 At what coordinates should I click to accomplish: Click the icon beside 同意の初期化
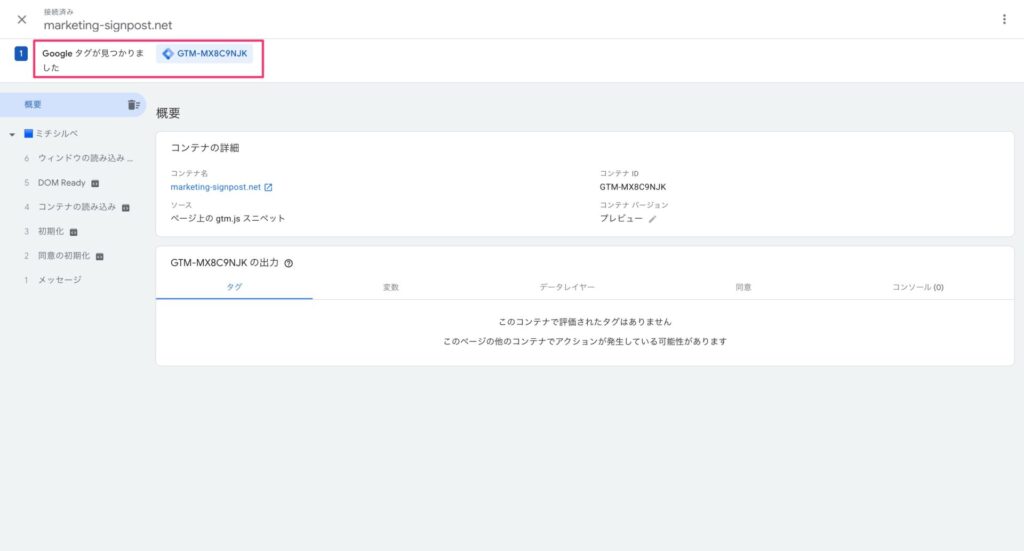(x=99, y=256)
